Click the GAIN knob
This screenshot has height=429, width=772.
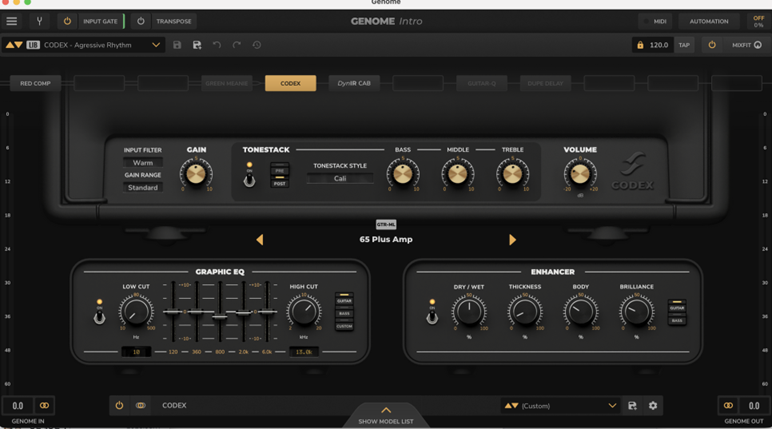pyautogui.click(x=196, y=173)
